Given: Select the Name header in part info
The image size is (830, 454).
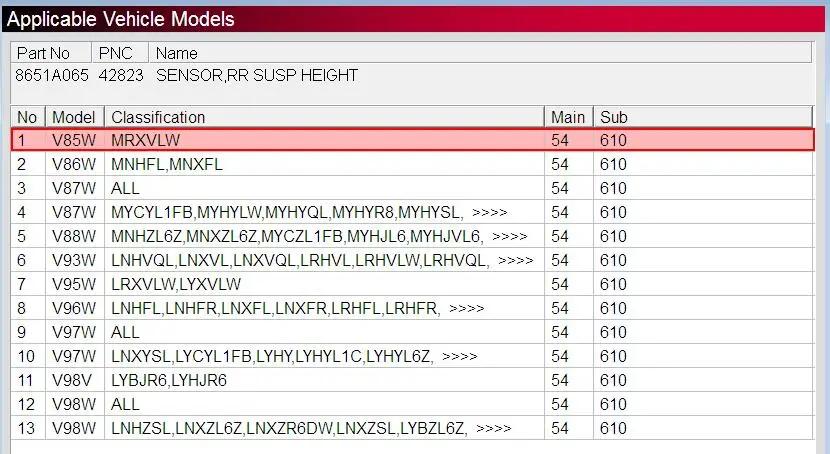Looking at the screenshot, I should 480,53.
